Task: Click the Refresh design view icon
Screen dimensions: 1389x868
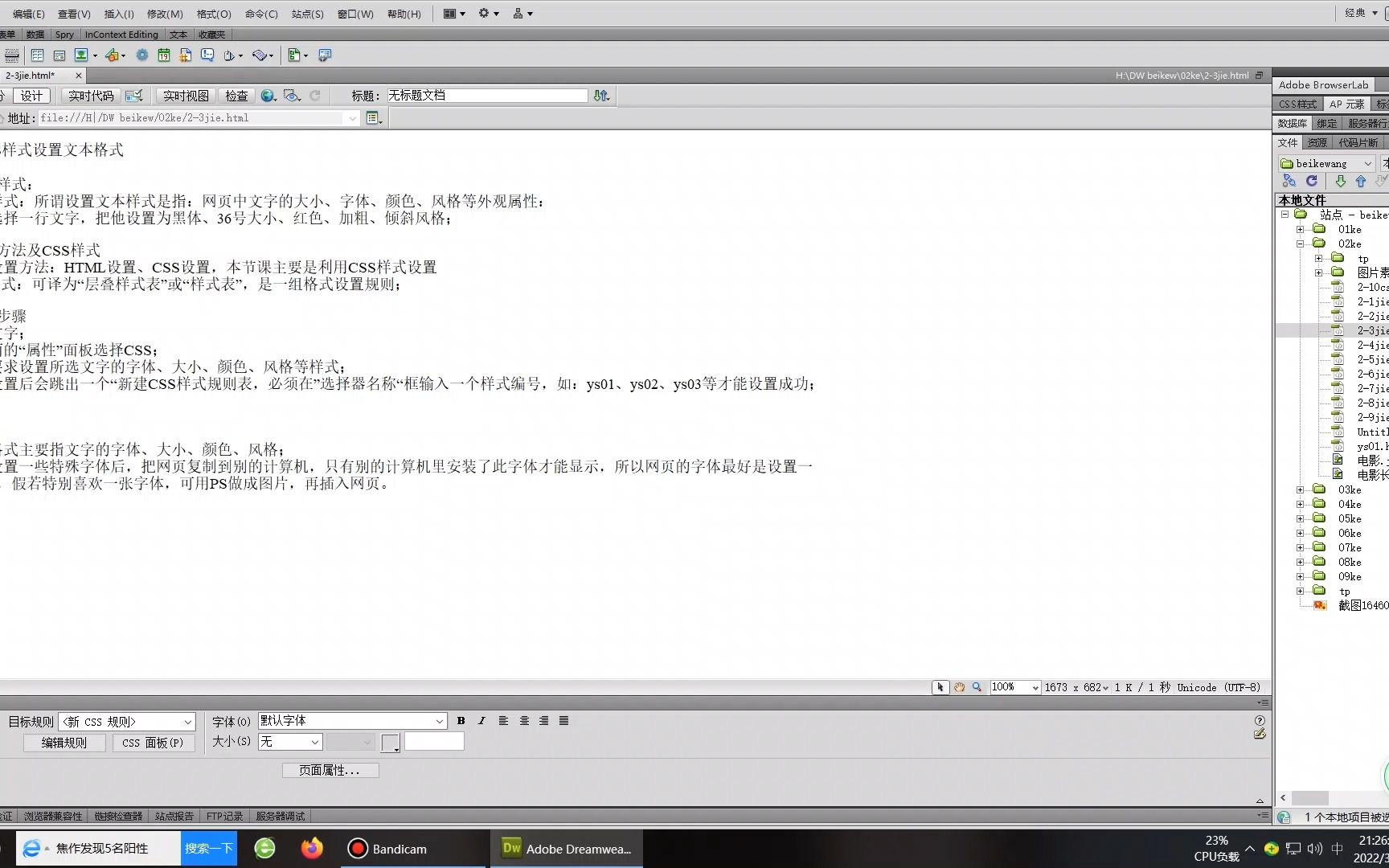Action: (315, 96)
